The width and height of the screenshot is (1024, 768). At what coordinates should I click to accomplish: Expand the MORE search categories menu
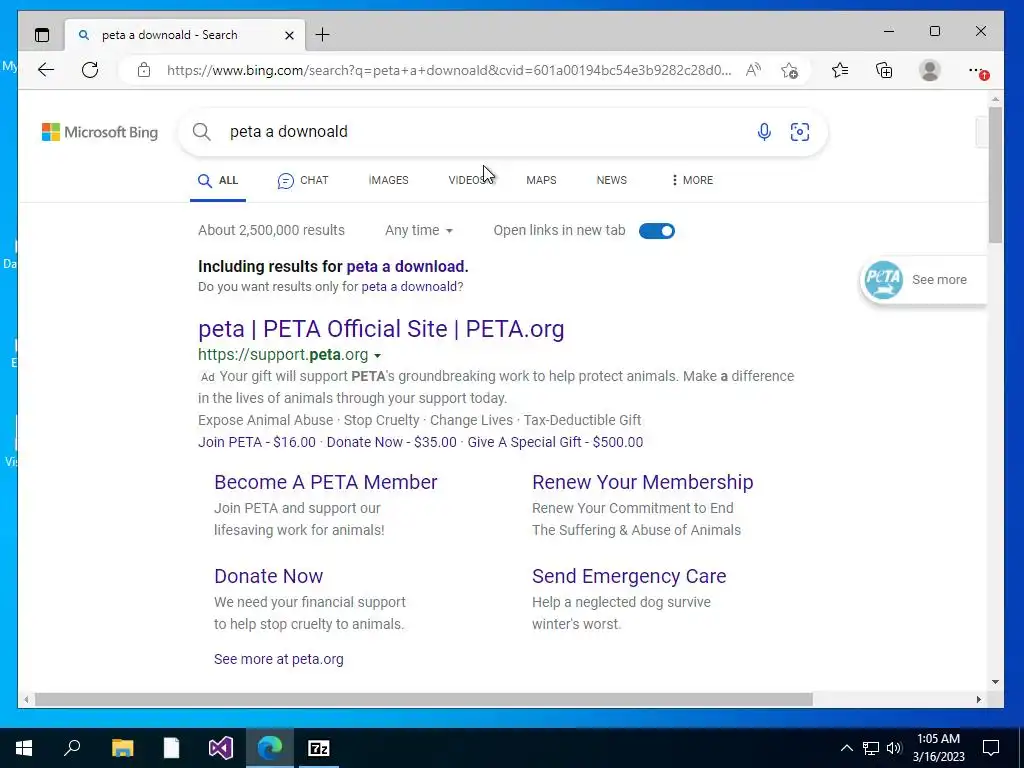pyautogui.click(x=692, y=180)
